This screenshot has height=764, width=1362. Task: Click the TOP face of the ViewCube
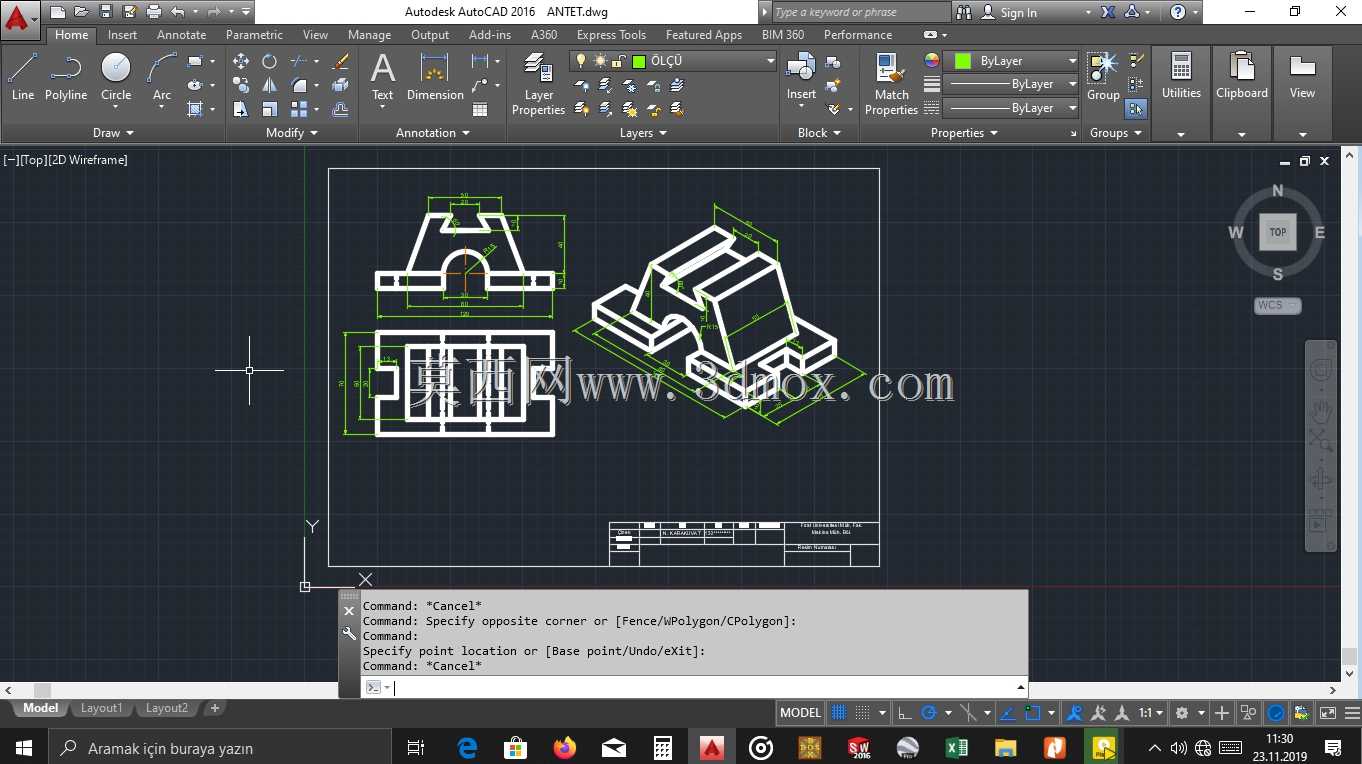(x=1278, y=232)
